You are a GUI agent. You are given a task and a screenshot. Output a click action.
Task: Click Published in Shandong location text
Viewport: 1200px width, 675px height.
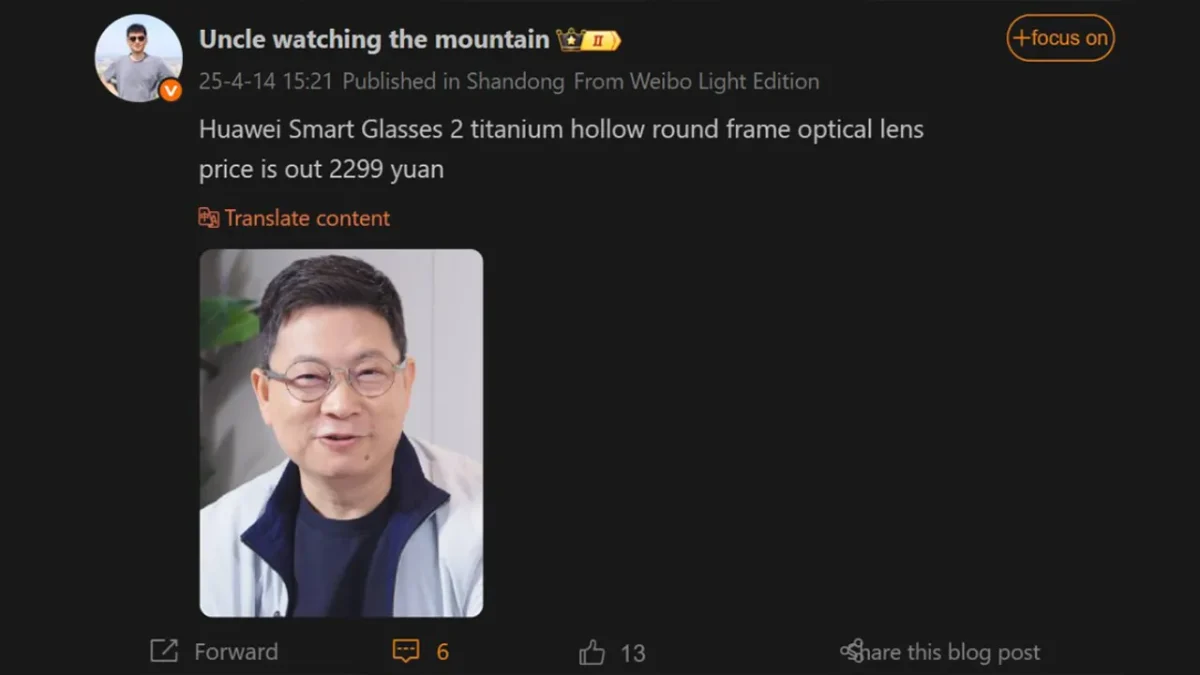[453, 81]
